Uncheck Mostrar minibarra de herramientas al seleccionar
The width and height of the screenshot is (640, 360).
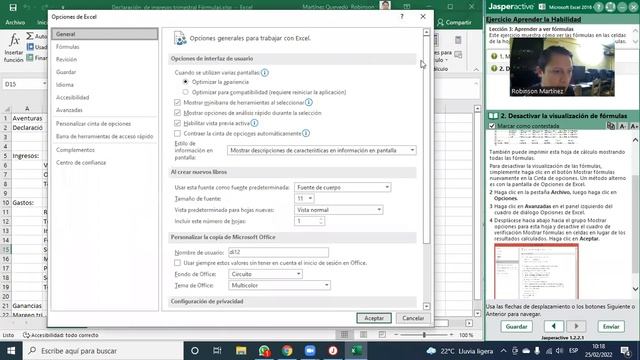[x=177, y=102]
